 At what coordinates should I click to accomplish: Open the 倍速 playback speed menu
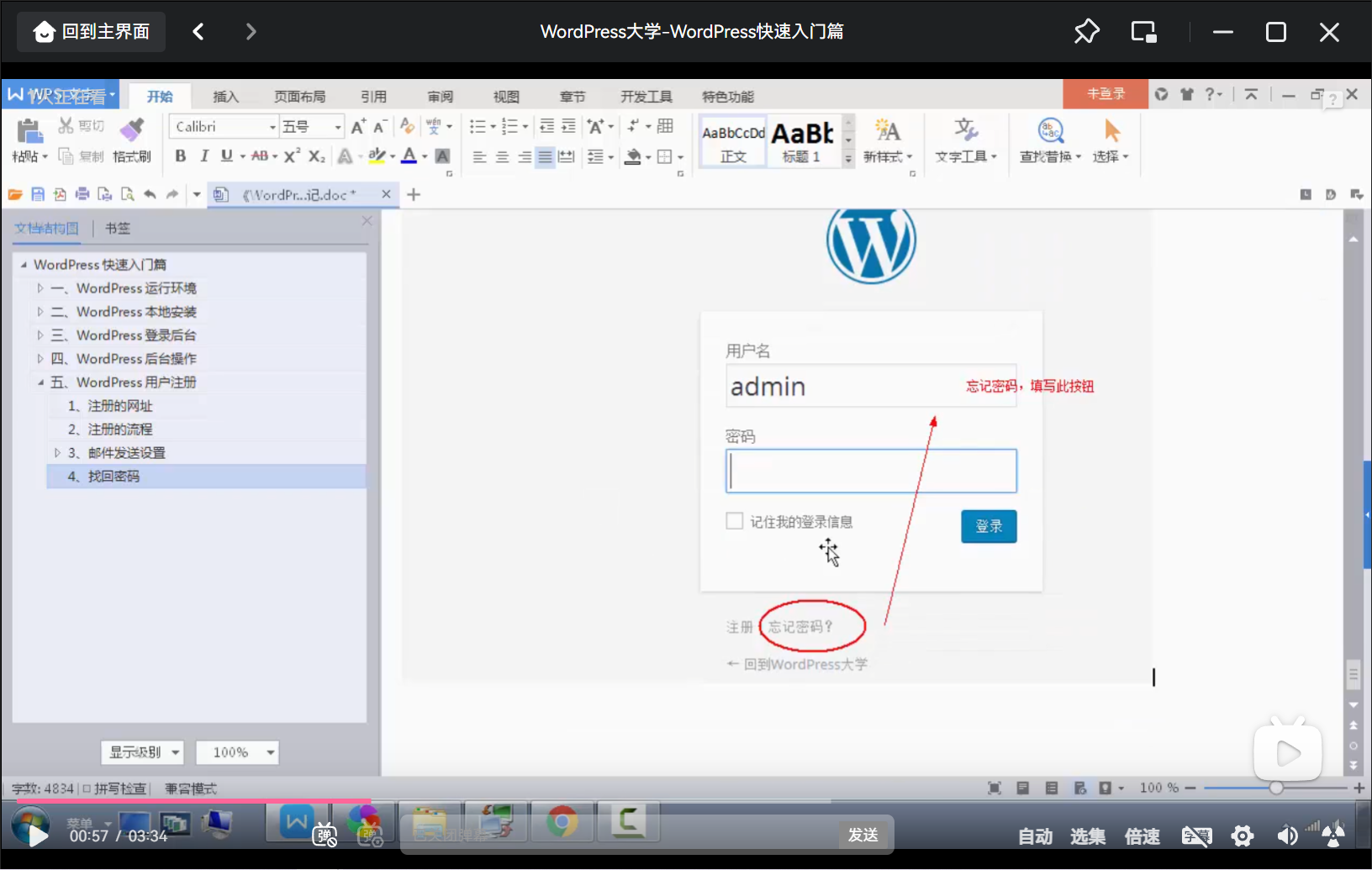pyautogui.click(x=1142, y=836)
